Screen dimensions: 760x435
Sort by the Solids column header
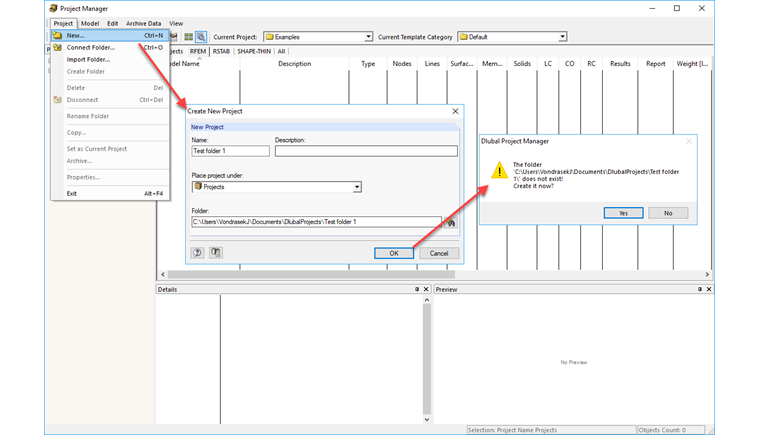[522, 64]
